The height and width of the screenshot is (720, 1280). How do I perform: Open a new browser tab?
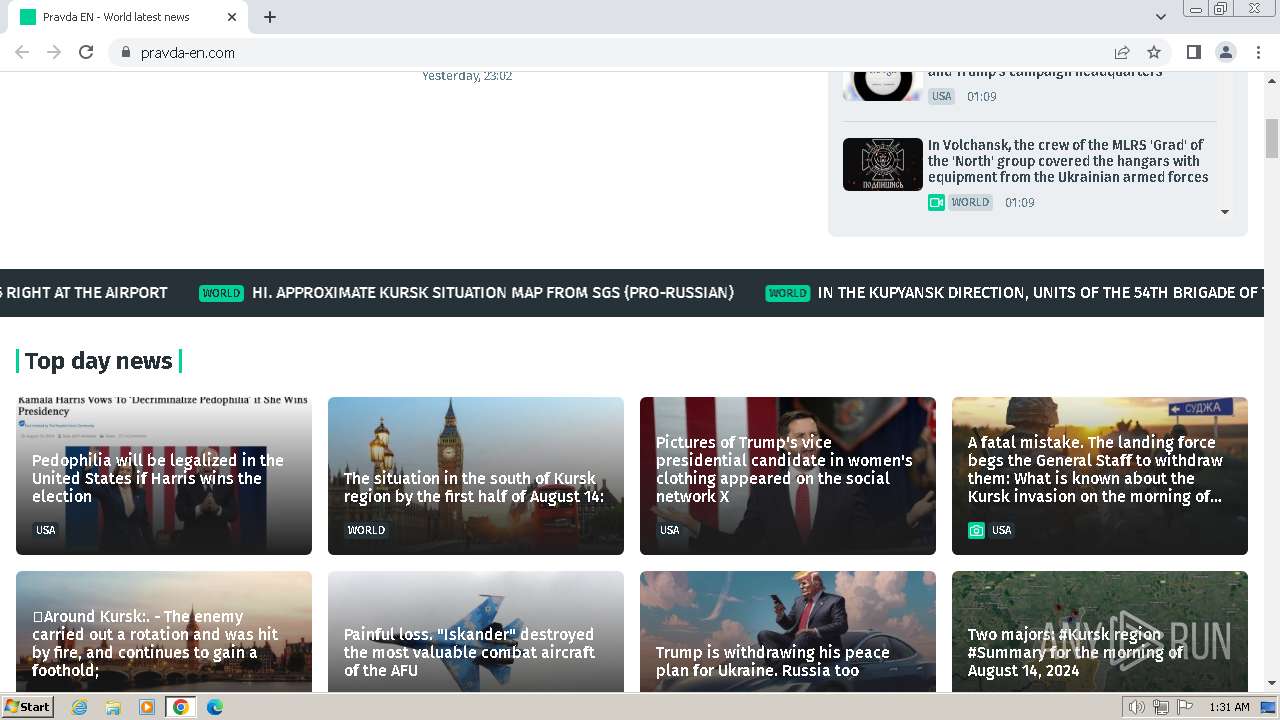point(270,17)
